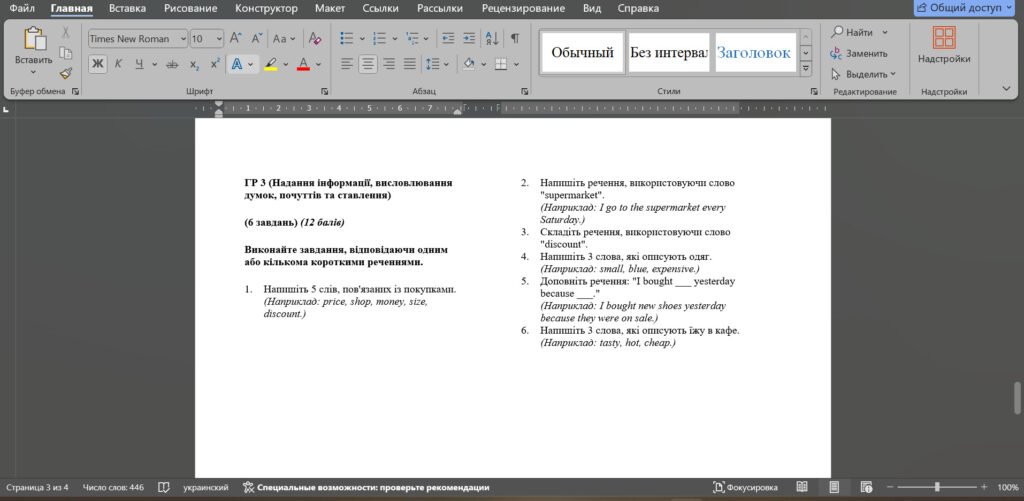Image resolution: width=1024 pixels, height=501 pixels.
Task: Apply the Без интервала style
Action: pos(669,53)
